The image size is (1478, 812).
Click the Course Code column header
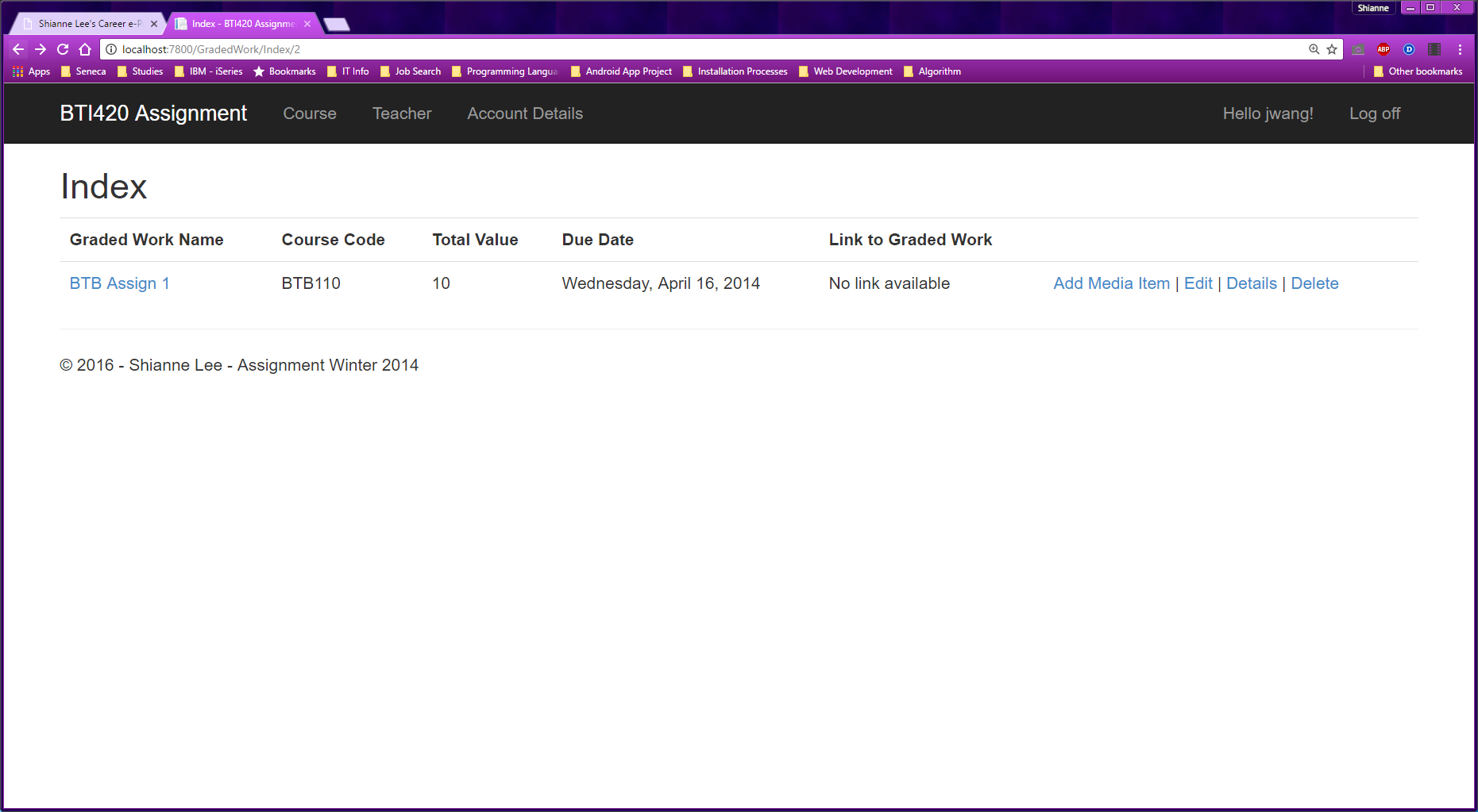334,240
